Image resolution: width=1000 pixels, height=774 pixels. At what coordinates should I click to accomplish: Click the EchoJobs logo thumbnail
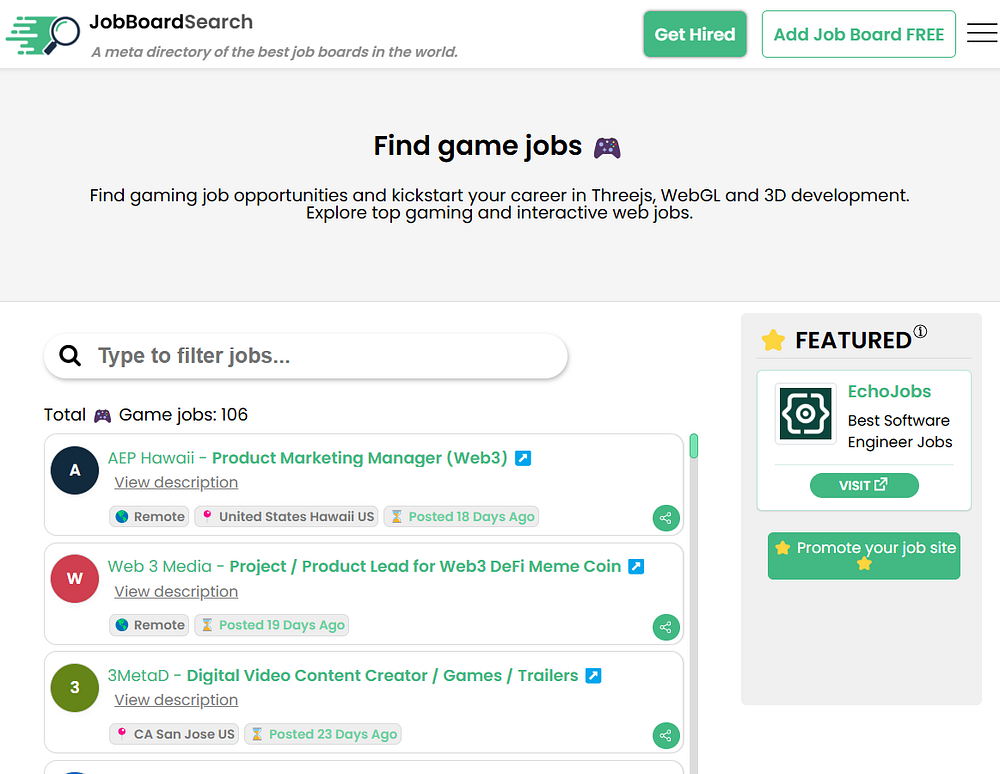(805, 414)
